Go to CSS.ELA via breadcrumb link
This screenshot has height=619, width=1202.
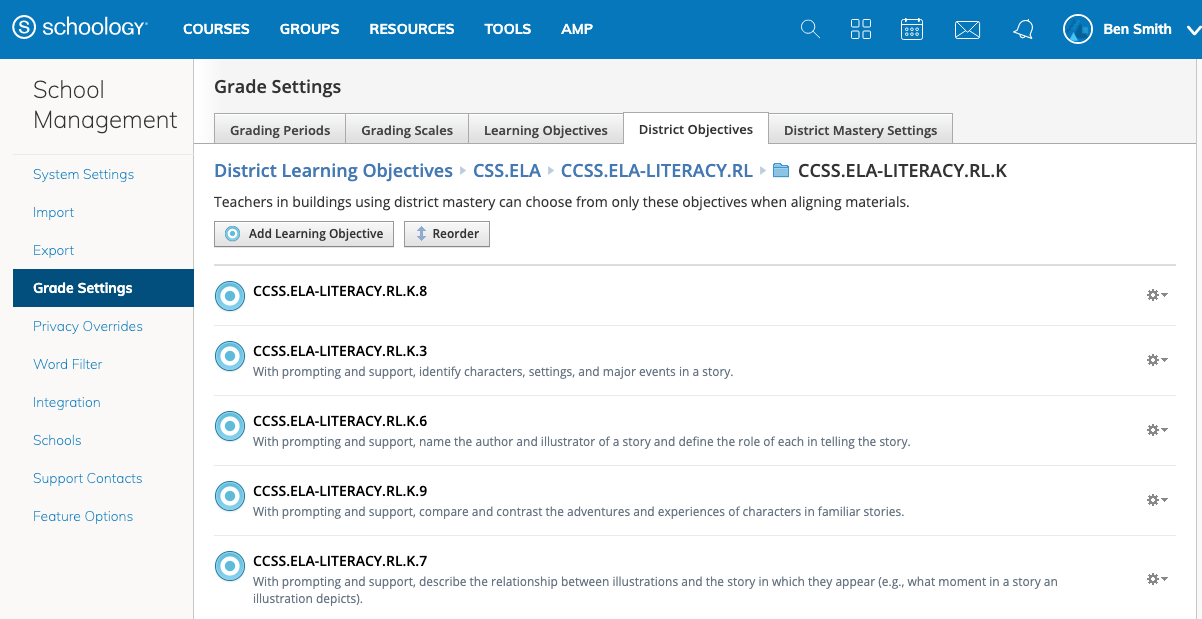tap(506, 170)
